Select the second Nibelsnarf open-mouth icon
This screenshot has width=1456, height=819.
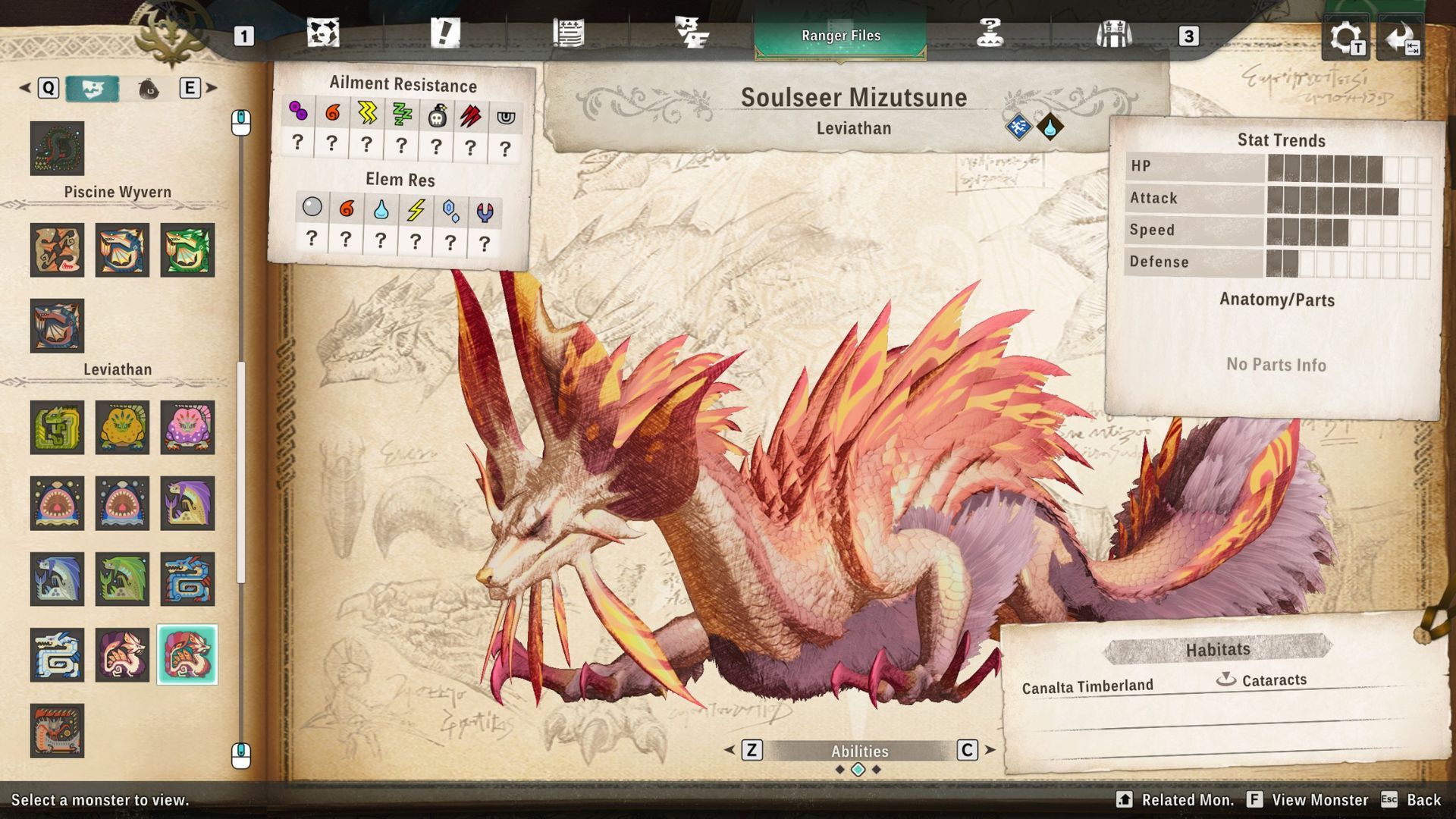(x=122, y=504)
